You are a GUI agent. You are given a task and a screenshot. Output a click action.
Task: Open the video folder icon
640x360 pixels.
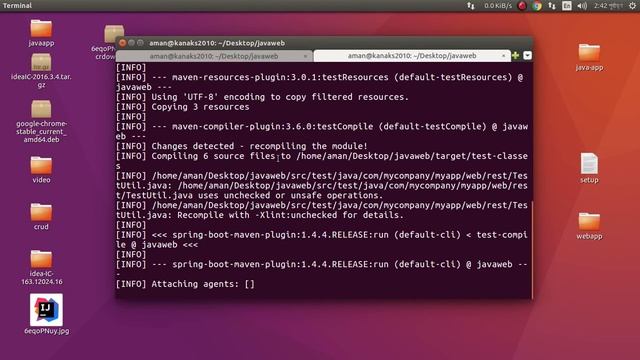pos(41,165)
